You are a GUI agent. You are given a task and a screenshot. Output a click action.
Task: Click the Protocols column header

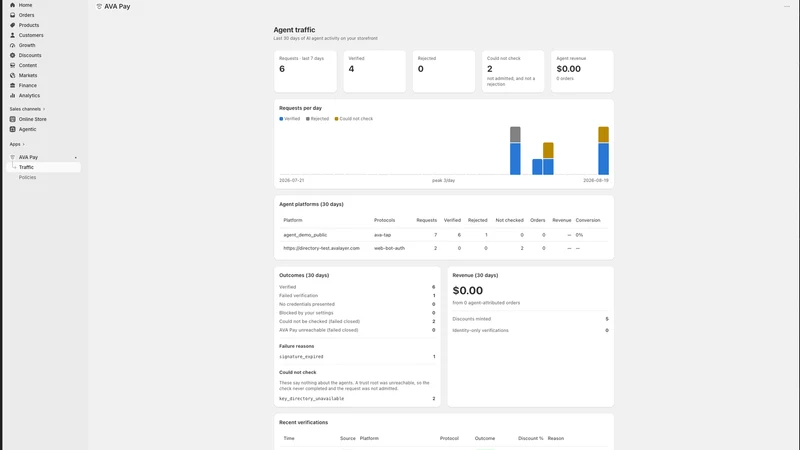(385, 220)
